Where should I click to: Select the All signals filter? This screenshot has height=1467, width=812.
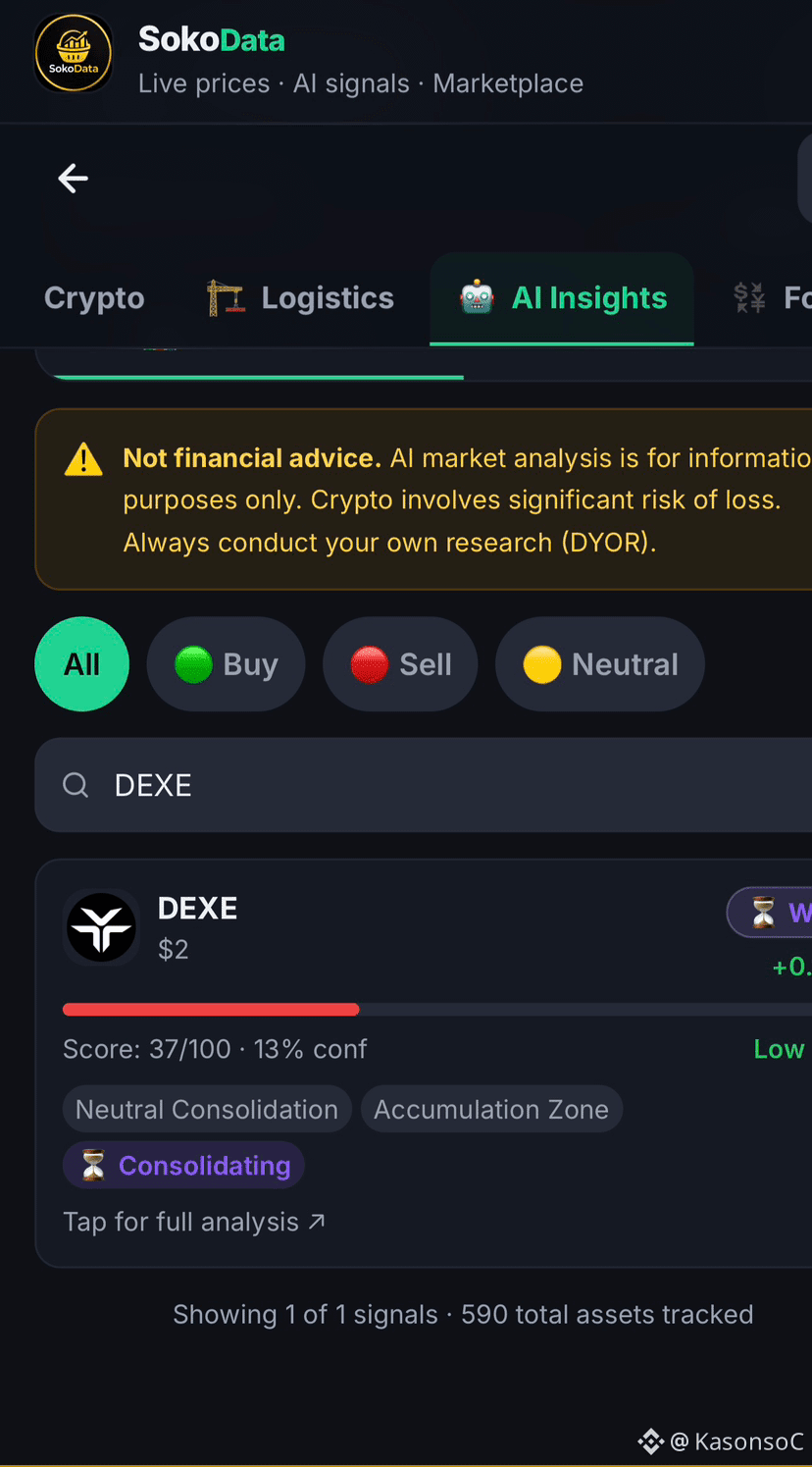82,664
